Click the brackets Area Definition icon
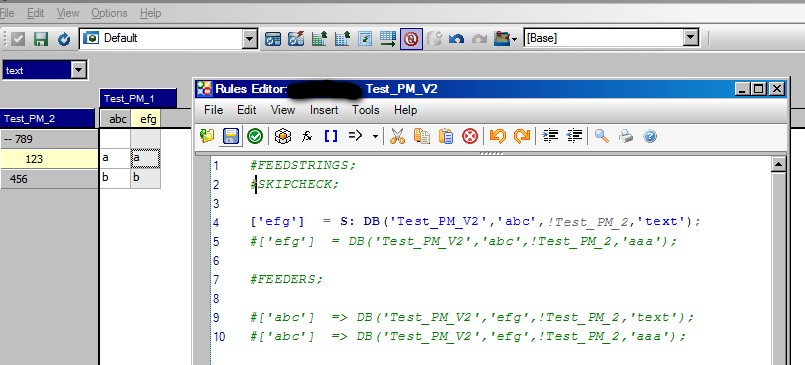This screenshot has width=805, height=365. (x=331, y=136)
